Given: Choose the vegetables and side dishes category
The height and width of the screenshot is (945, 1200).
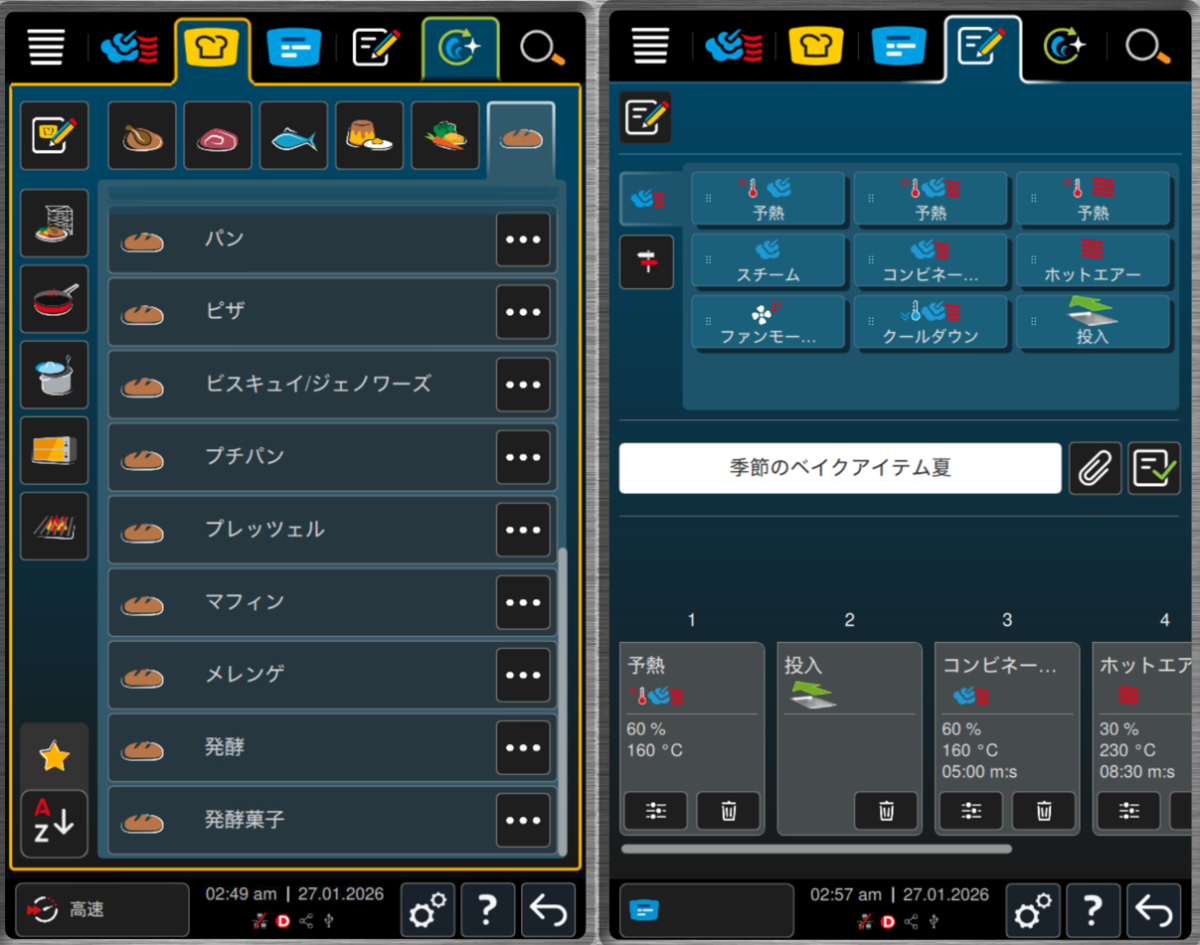Looking at the screenshot, I should click(445, 136).
